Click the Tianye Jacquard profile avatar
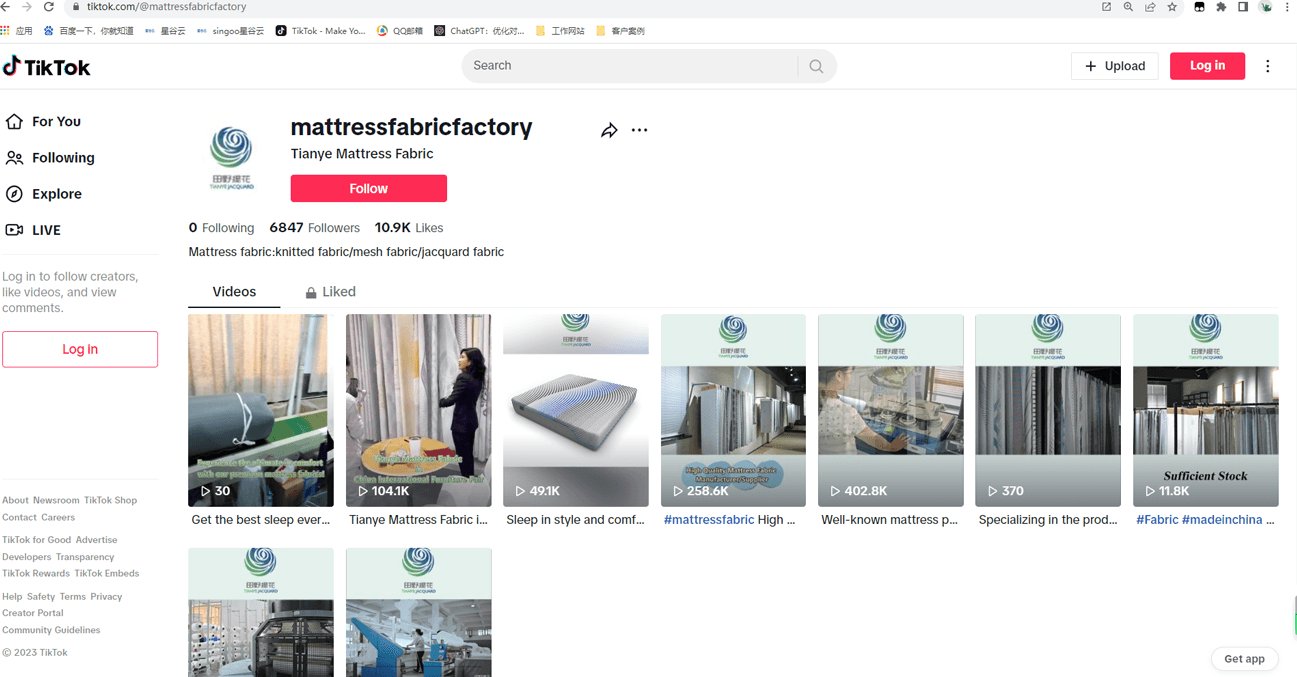 232,158
